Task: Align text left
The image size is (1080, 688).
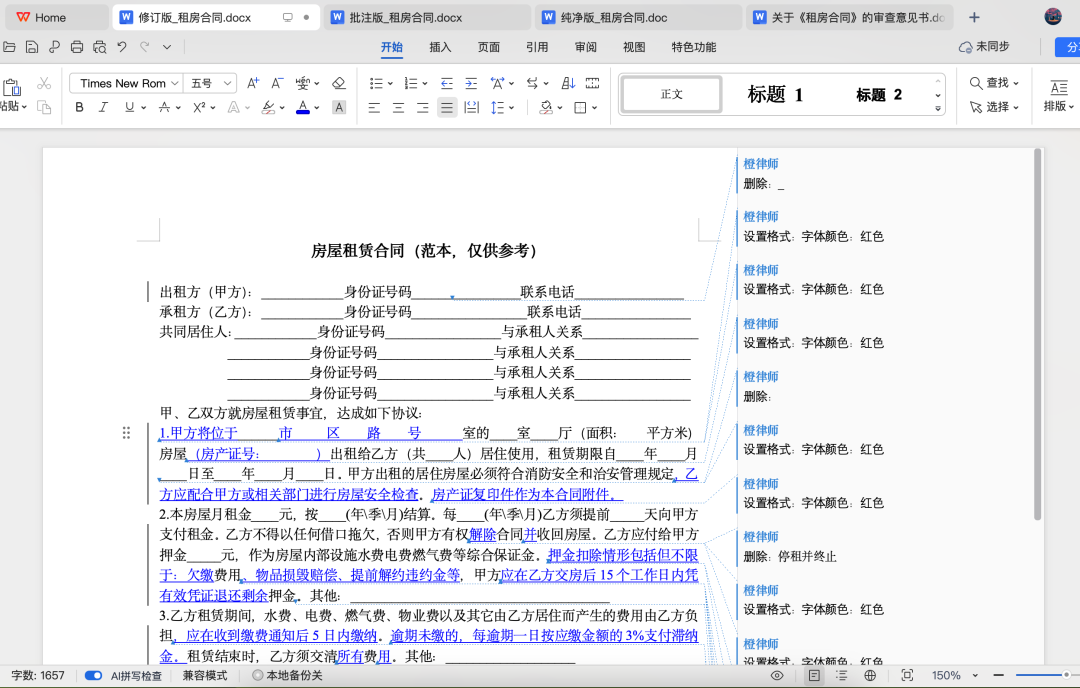Action: pos(374,107)
